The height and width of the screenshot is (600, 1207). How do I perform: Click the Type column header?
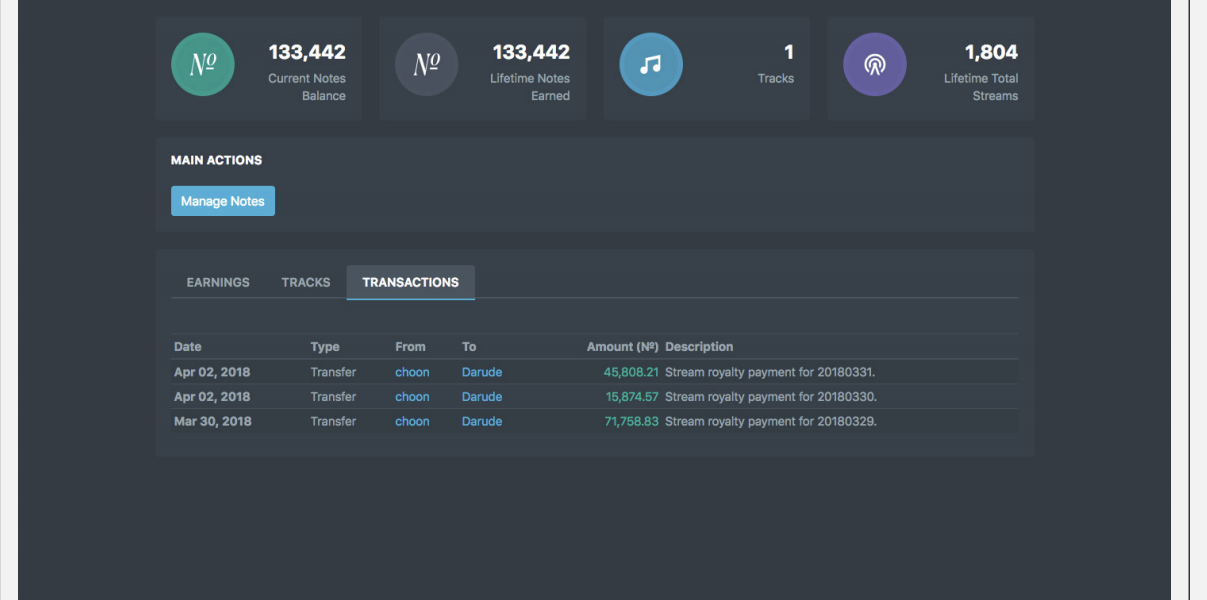click(x=325, y=347)
